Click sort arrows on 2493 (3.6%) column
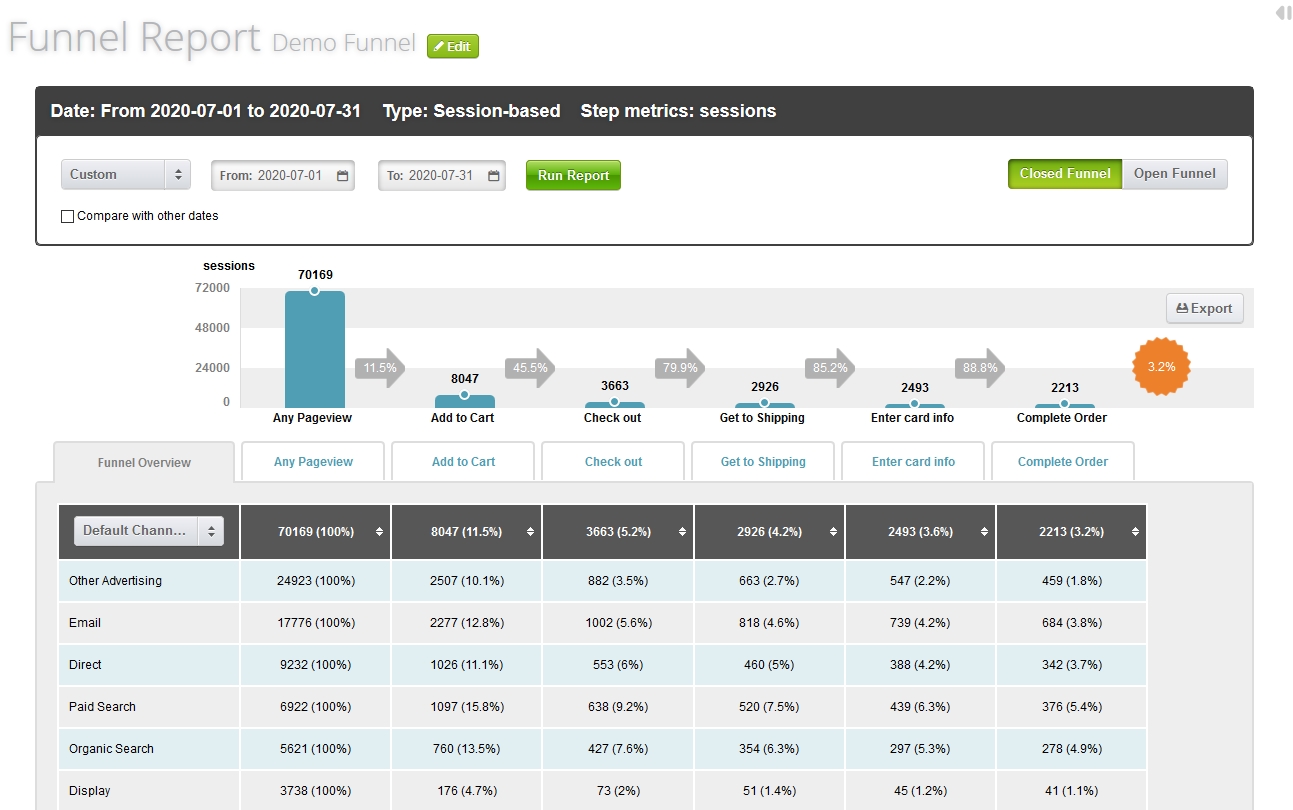This screenshot has width=1293, height=810. (x=984, y=532)
